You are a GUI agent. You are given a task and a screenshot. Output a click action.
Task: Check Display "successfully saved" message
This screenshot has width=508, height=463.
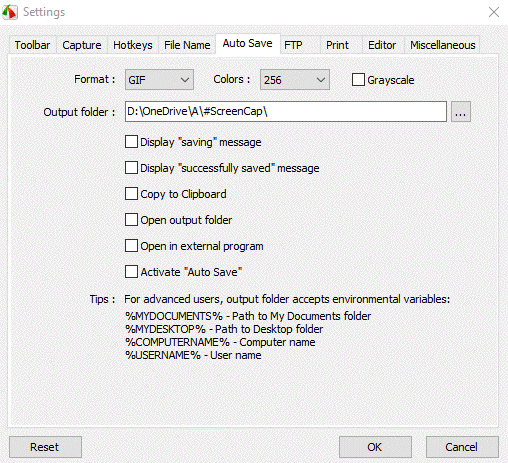pyautogui.click(x=131, y=168)
